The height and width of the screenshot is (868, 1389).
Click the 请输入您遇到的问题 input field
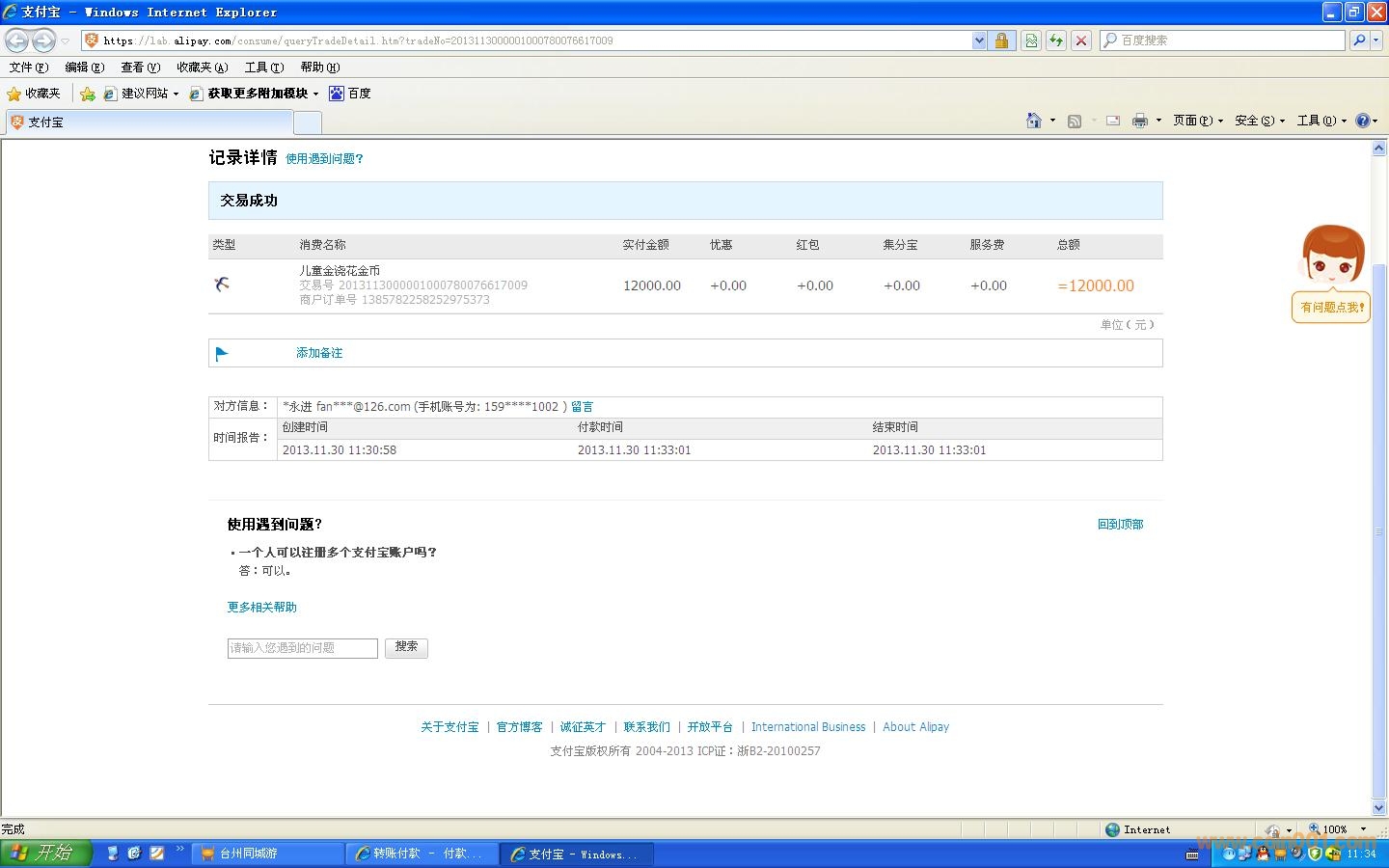pyautogui.click(x=302, y=648)
